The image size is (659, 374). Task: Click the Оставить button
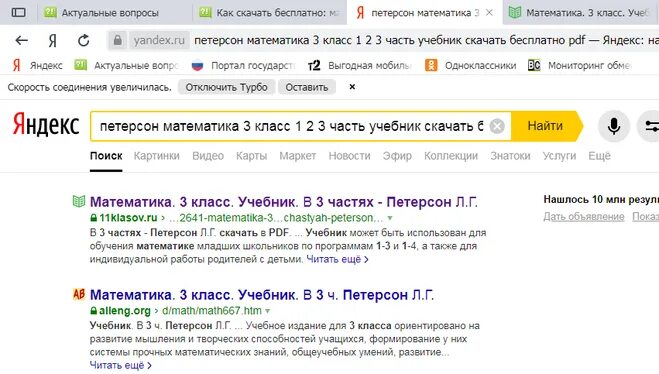(x=307, y=87)
